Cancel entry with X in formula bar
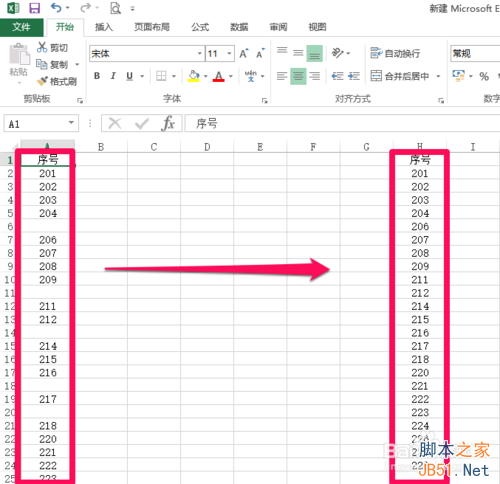The width and height of the screenshot is (500, 484). (115, 124)
